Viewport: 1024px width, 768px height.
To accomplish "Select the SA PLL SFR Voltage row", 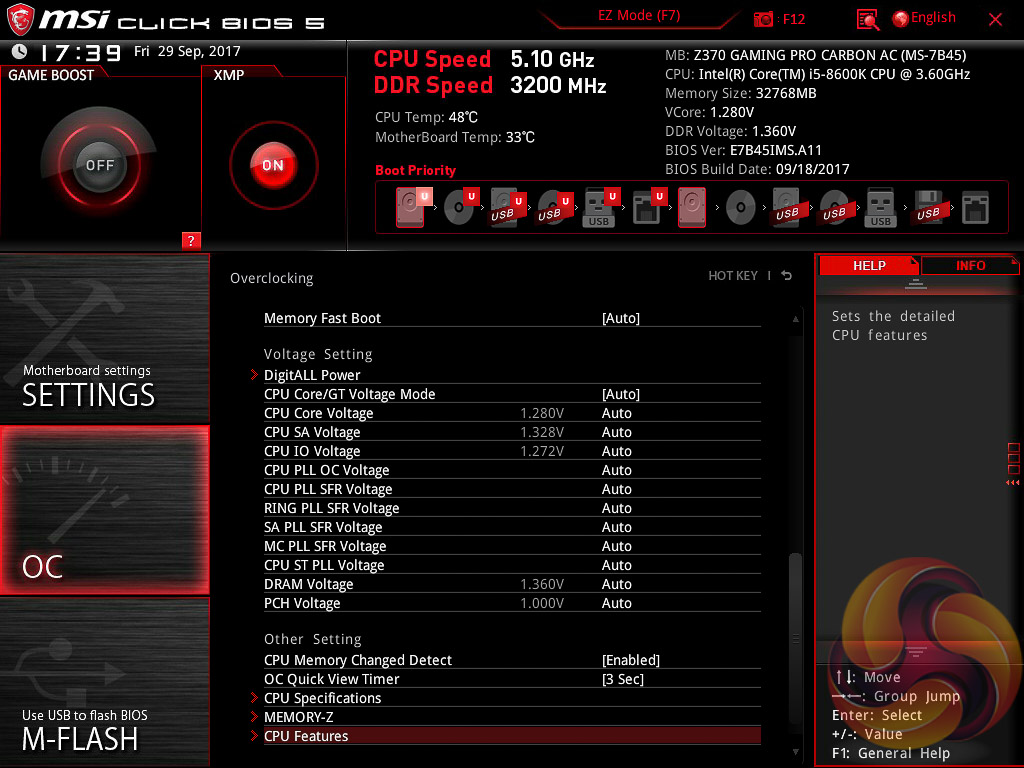I will (512, 526).
